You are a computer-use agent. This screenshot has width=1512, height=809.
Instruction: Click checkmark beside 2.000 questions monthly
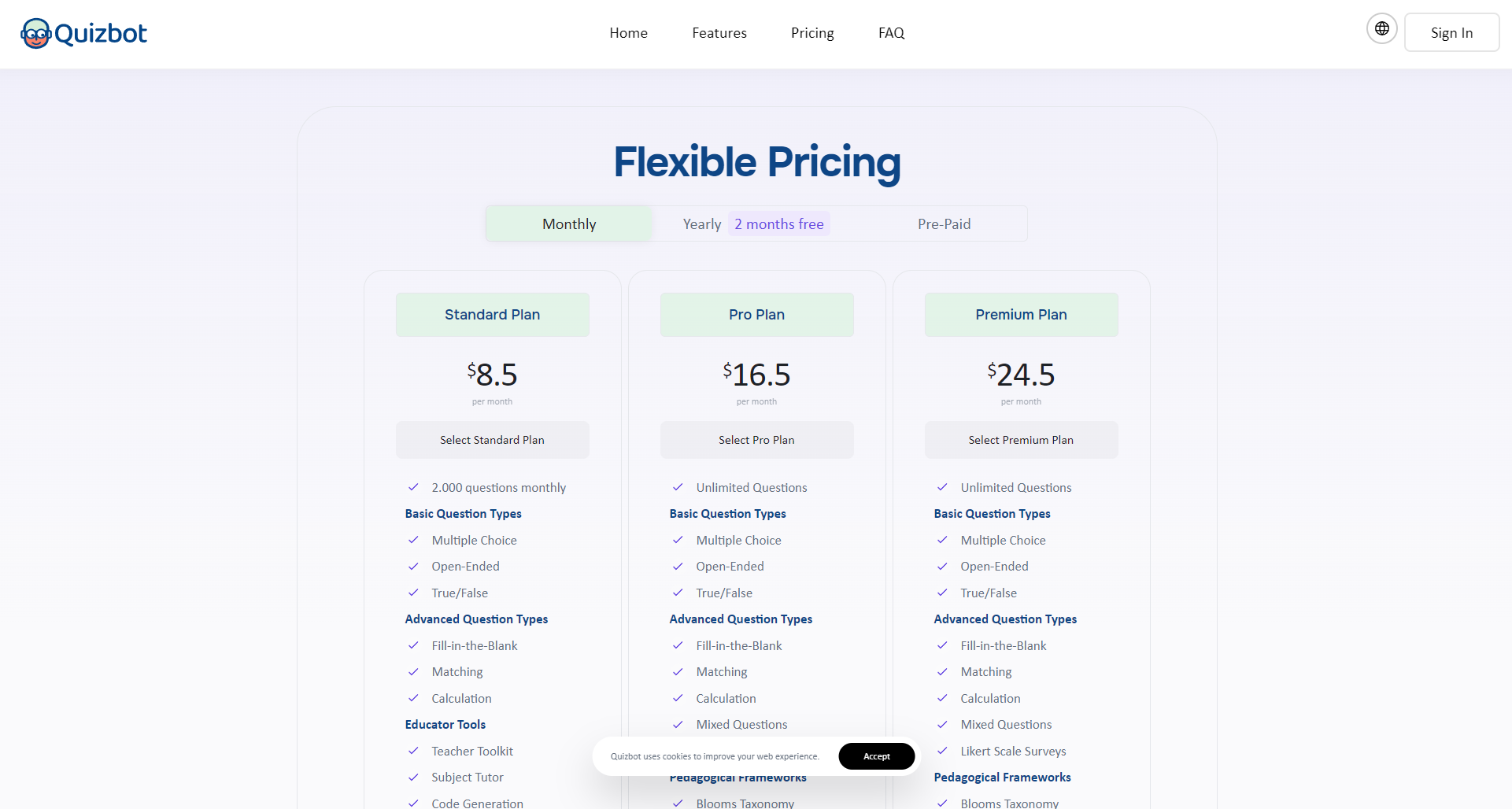click(413, 487)
